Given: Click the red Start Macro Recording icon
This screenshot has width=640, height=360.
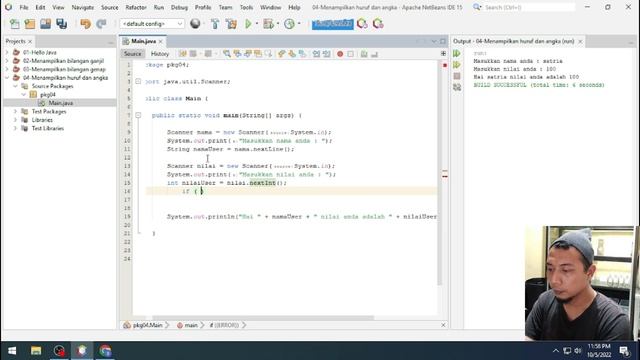Looking at the screenshot, I should click(340, 54).
